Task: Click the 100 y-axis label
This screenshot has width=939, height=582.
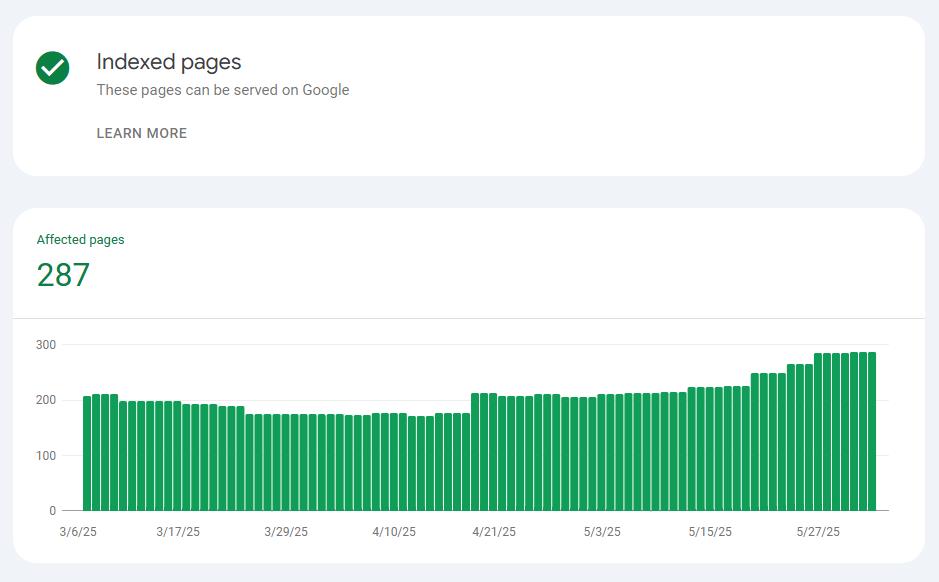Action: click(46, 456)
